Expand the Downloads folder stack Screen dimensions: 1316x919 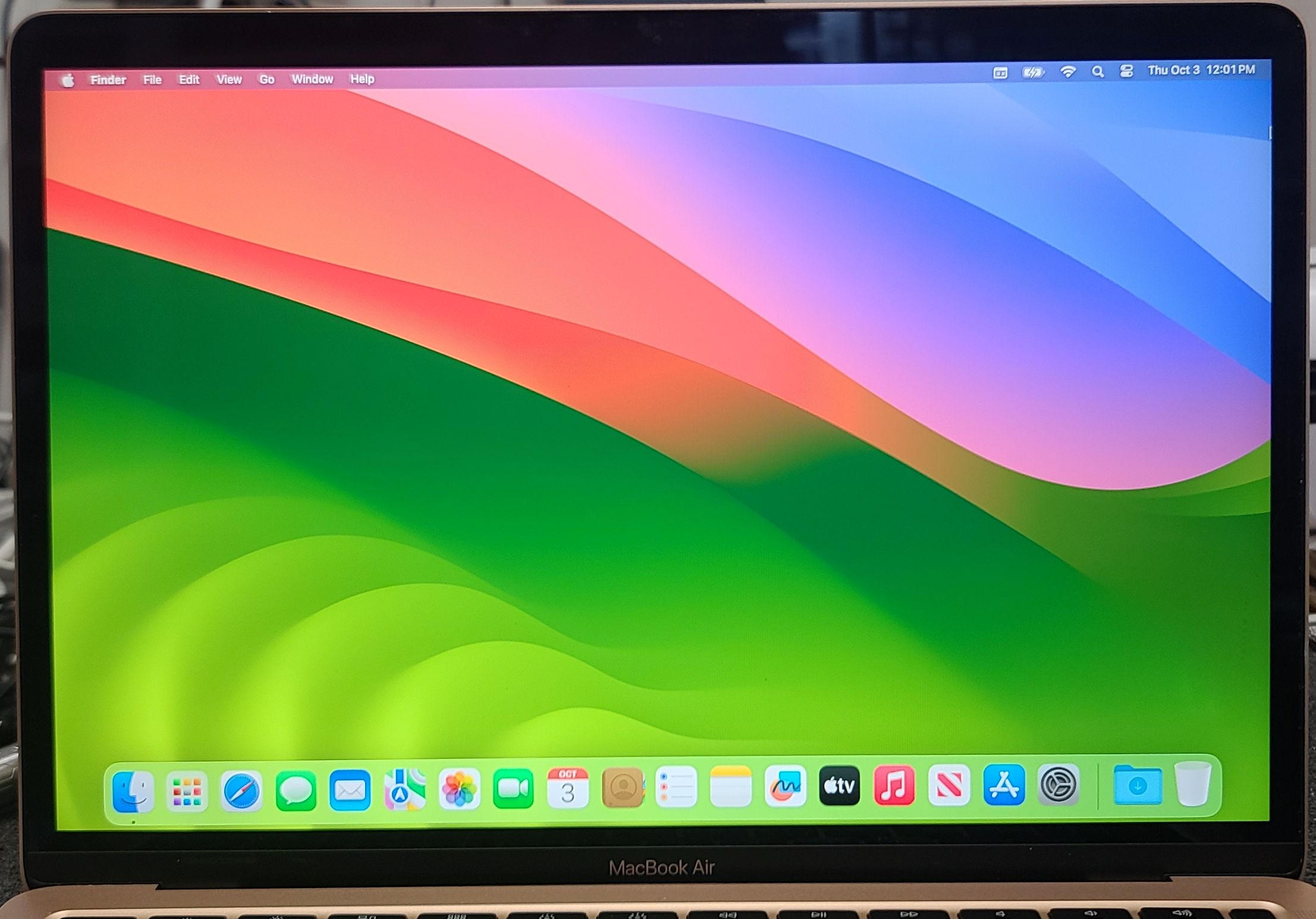(1138, 785)
